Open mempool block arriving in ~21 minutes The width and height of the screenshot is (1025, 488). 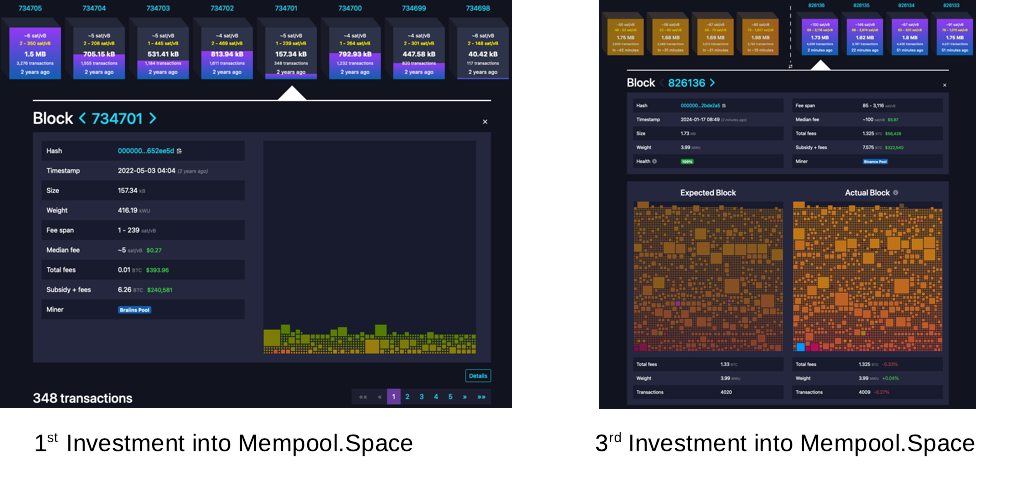(x=715, y=37)
